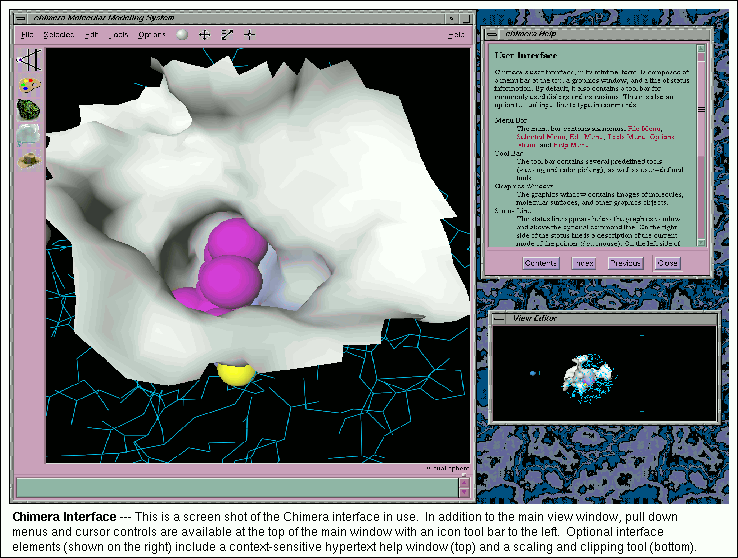Open the File menu
This screenshot has height=558, width=738.
[x=29, y=35]
